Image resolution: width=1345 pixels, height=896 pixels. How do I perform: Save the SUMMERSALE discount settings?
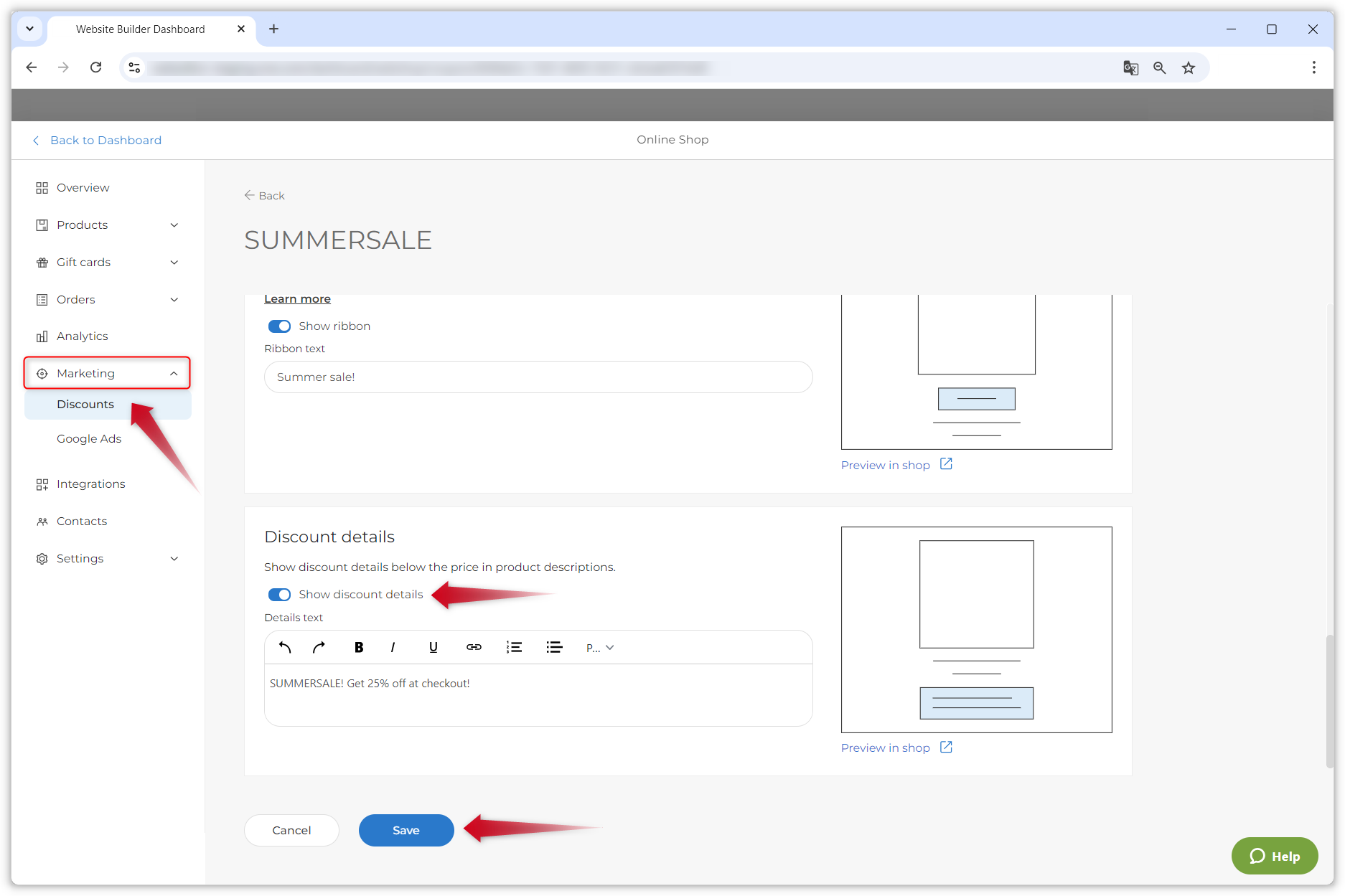click(x=406, y=830)
